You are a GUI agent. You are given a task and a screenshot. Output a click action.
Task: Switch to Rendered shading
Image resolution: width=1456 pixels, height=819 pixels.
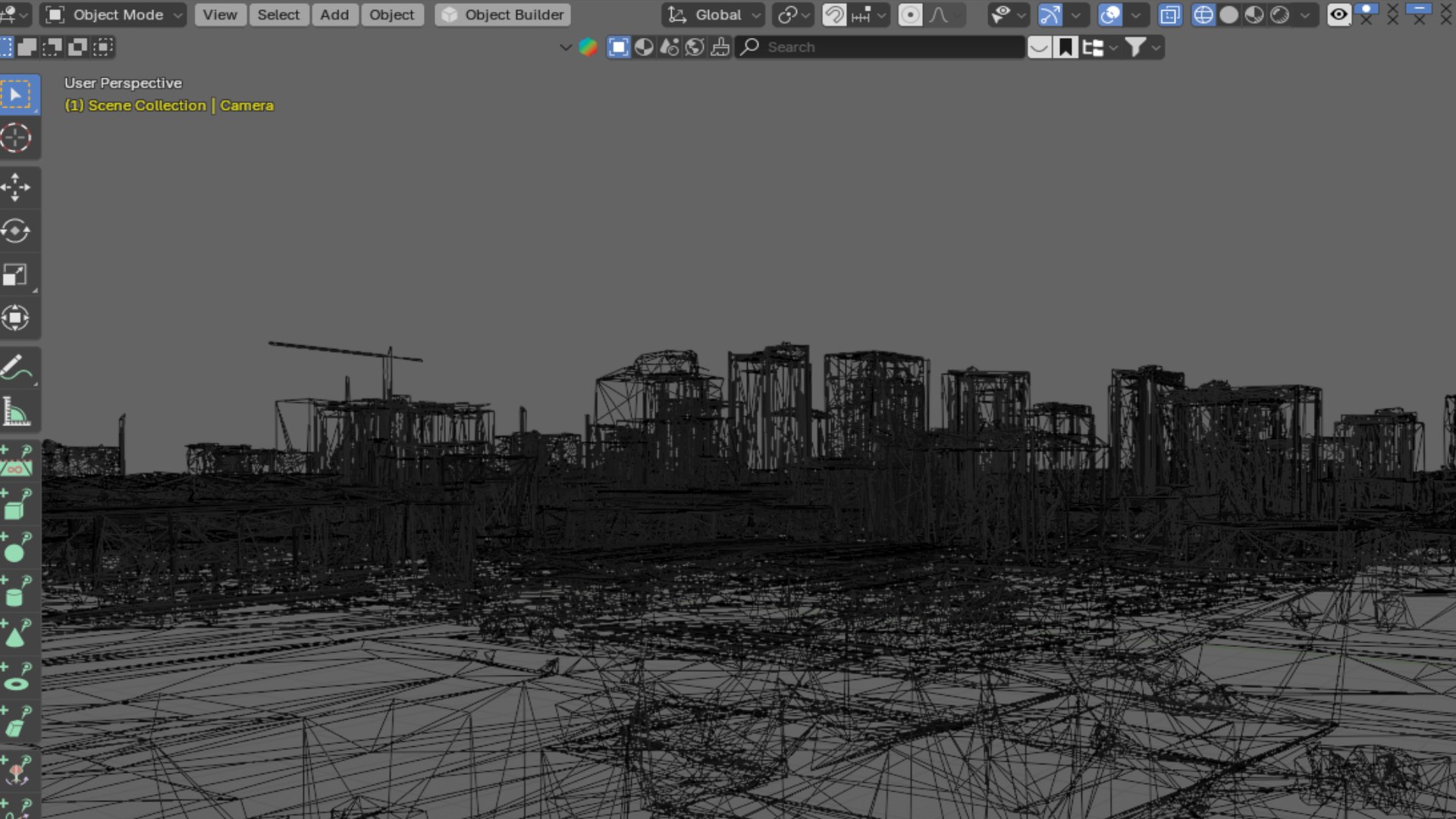coord(1280,14)
